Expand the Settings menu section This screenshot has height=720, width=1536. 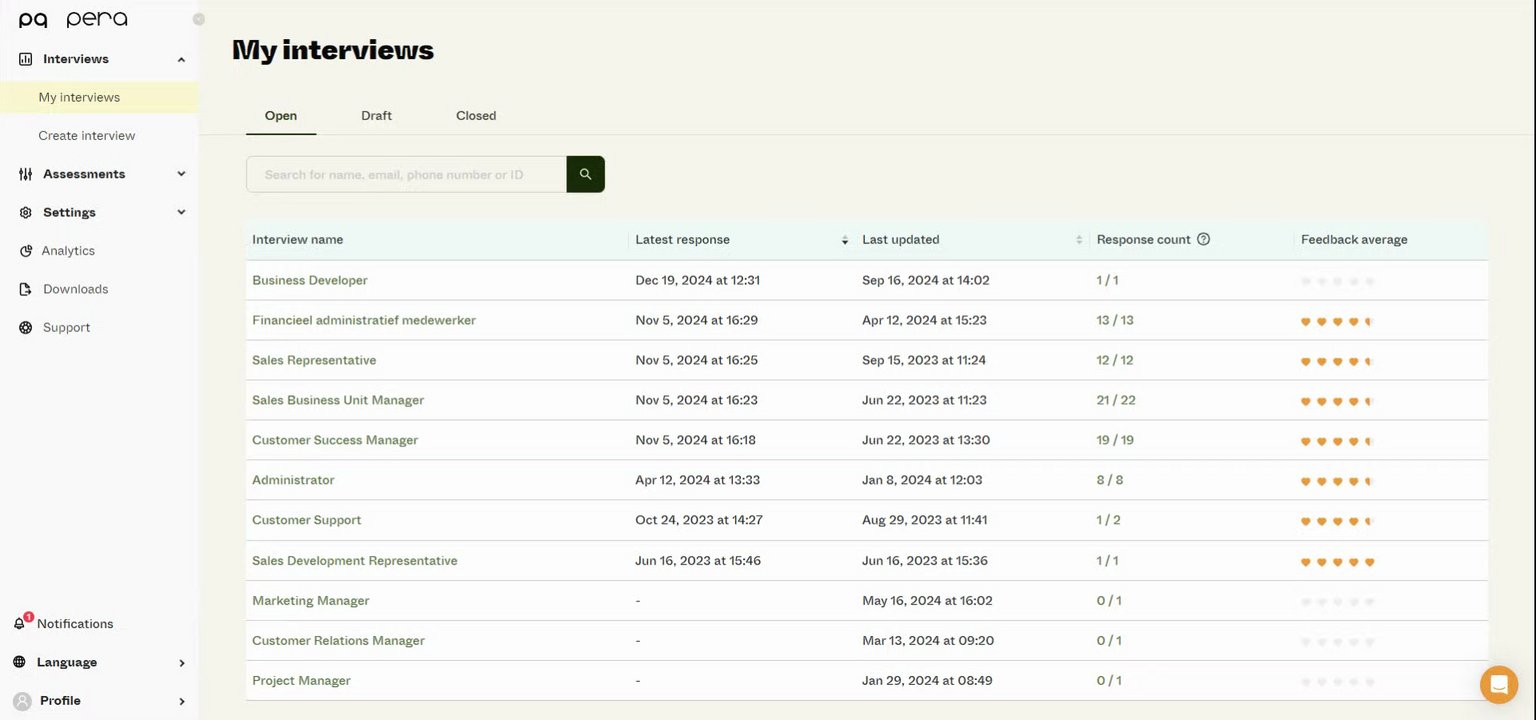click(181, 212)
